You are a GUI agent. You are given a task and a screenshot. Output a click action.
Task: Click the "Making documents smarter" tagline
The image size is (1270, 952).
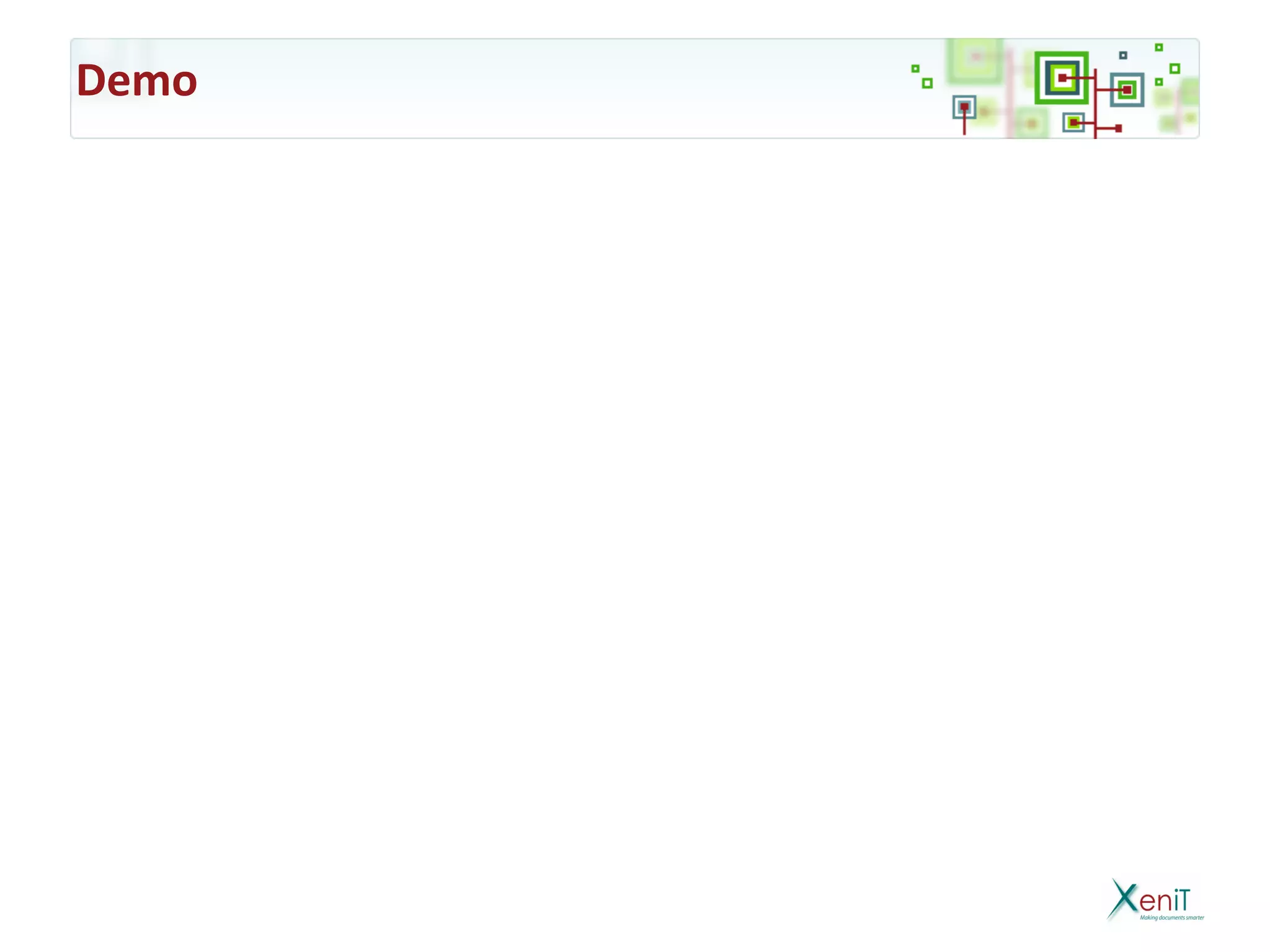tap(1172, 917)
